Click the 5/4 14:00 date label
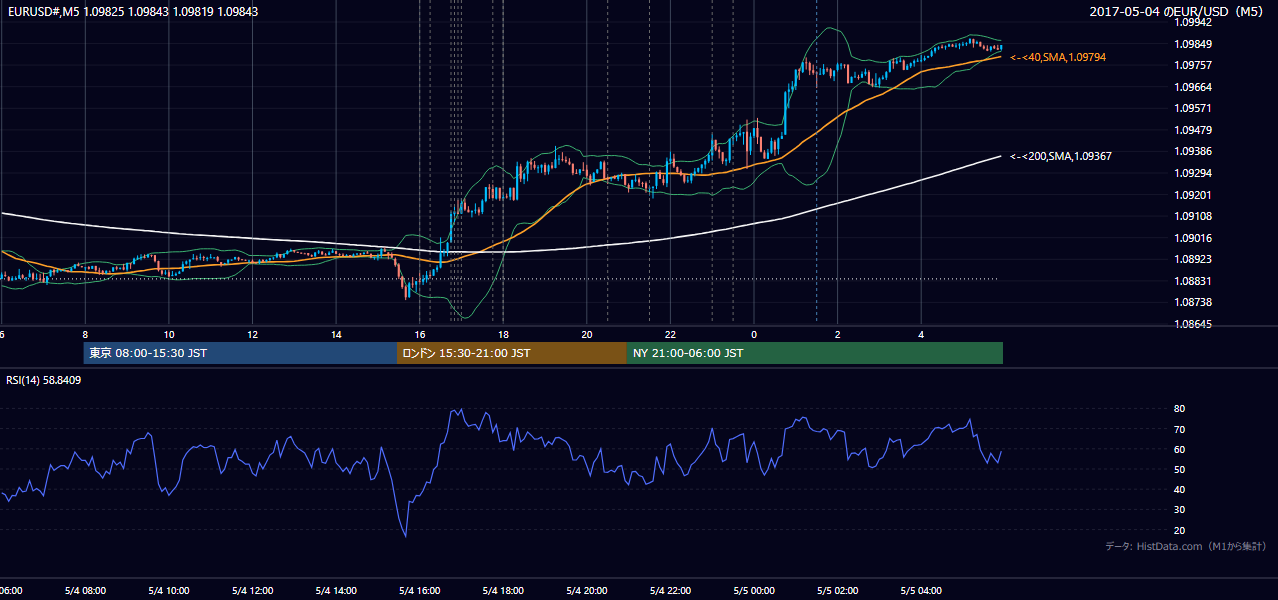The height and width of the screenshot is (600, 1278). 336,590
